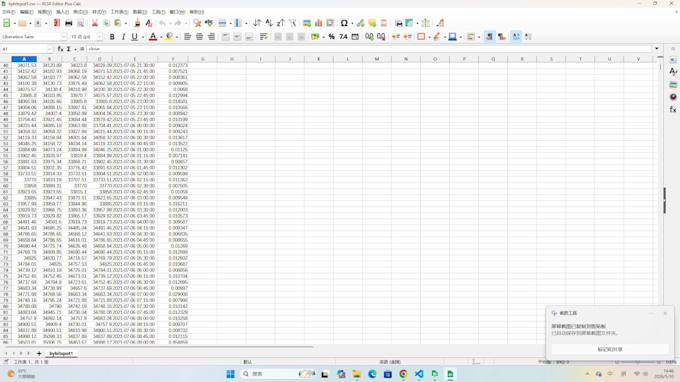The image size is (680, 382).
Task: Toggle wrap text in cells
Action: [x=263, y=37]
